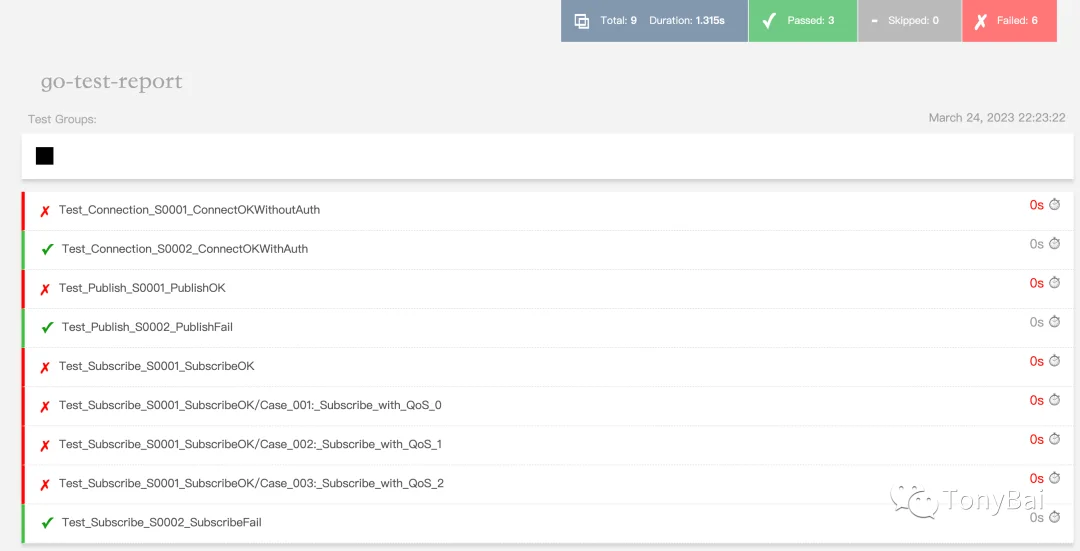
Task: Click the go-test-report page title
Action: [112, 82]
